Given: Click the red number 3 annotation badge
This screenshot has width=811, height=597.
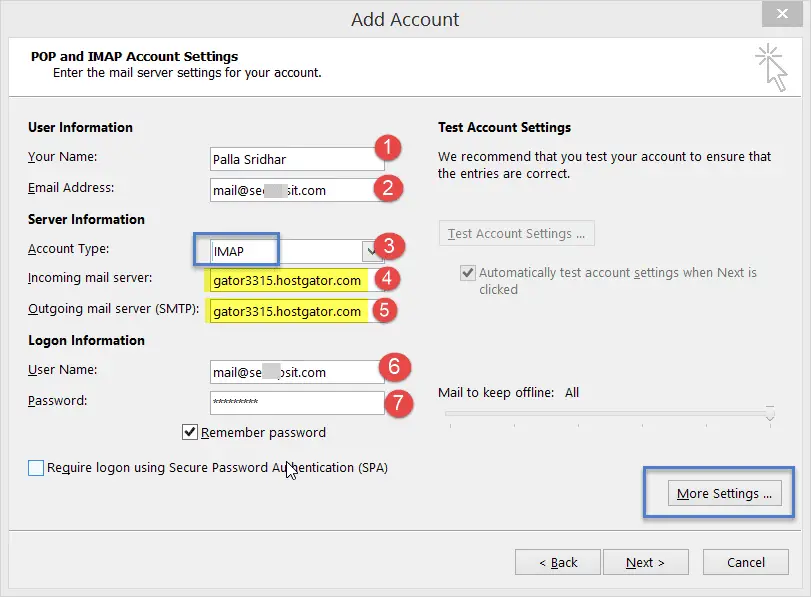Looking at the screenshot, I should tap(389, 246).
